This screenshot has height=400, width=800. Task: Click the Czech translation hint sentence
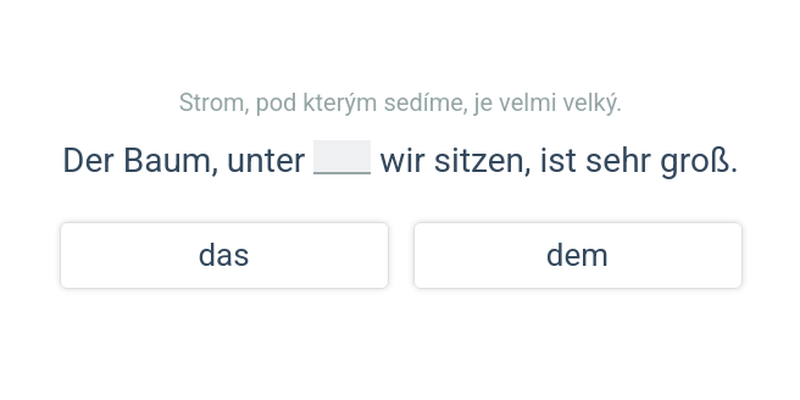[x=400, y=102]
